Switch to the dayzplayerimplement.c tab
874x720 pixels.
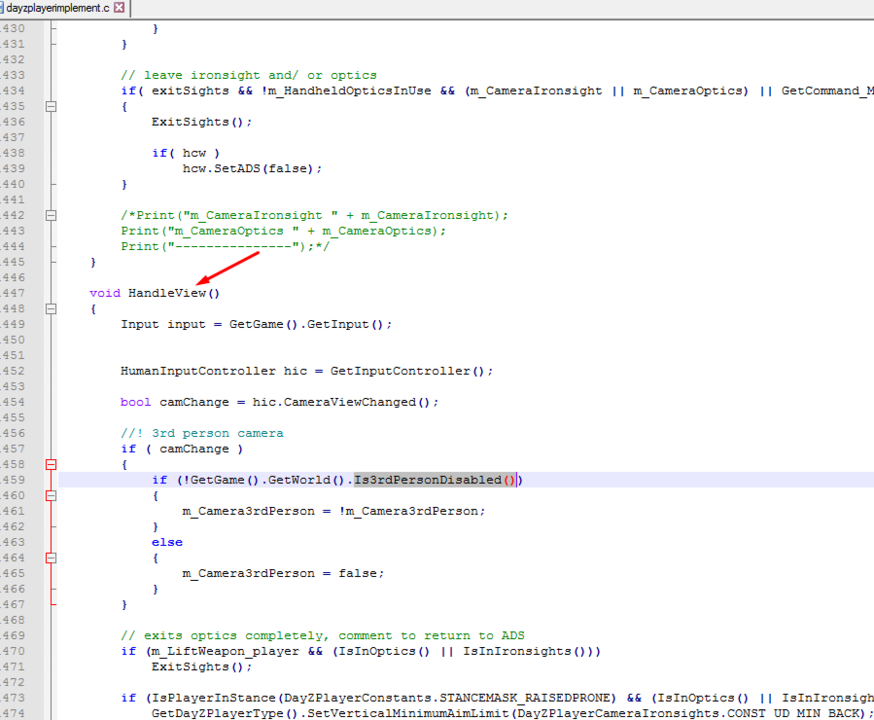tap(57, 8)
